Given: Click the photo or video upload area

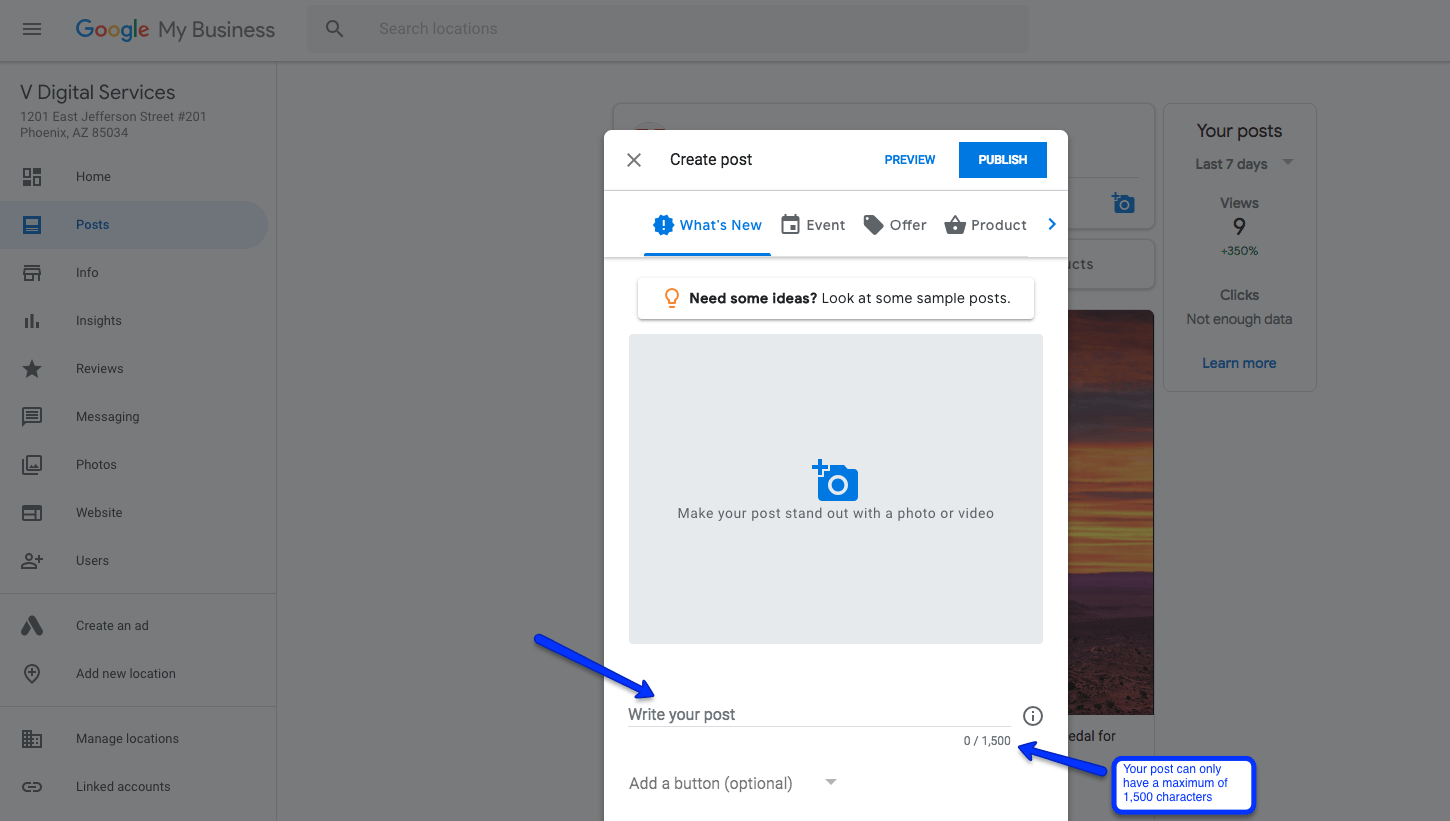Looking at the screenshot, I should pos(836,489).
